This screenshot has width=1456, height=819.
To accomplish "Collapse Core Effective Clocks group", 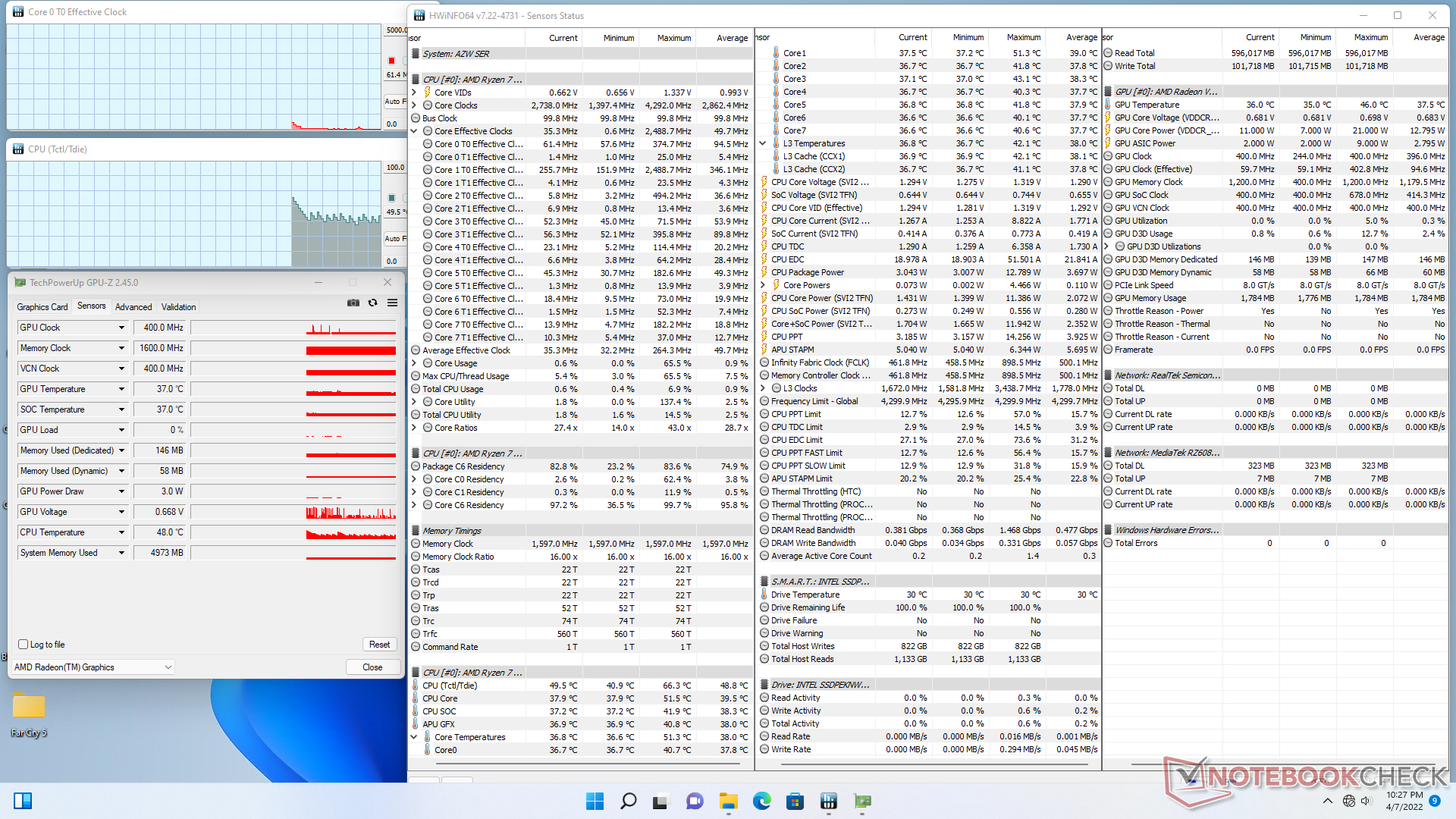I will pos(414,131).
